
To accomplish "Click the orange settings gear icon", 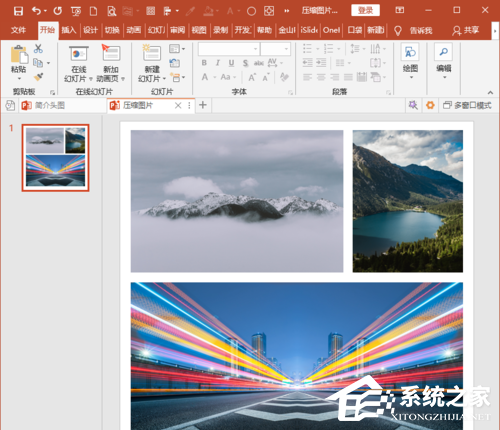I will (x=430, y=105).
